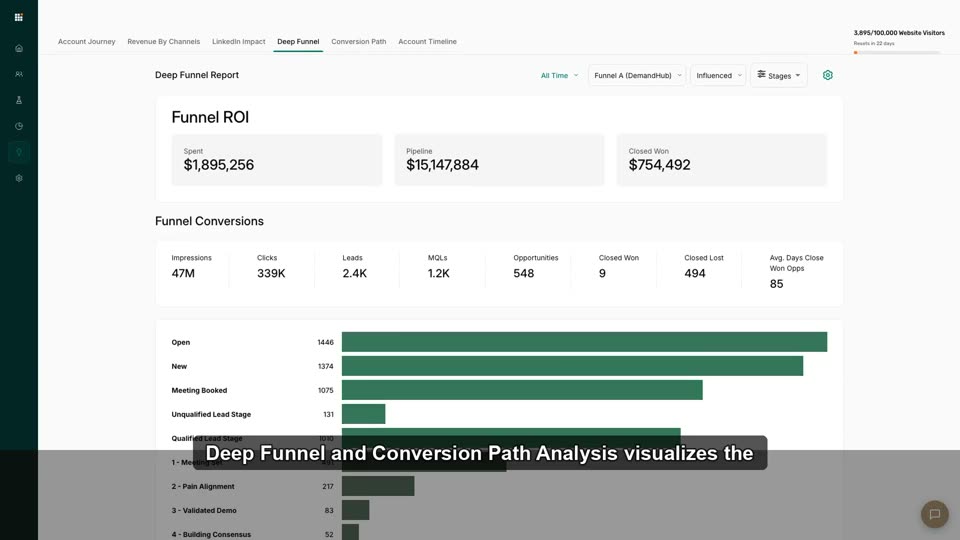Select the highlighted location pin sidebar icon

coord(19,152)
